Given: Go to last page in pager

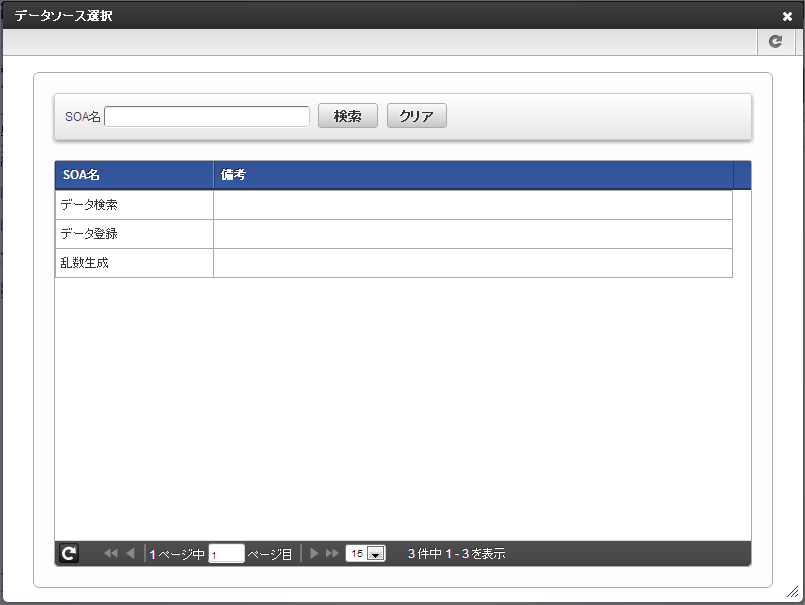Looking at the screenshot, I should [x=332, y=553].
